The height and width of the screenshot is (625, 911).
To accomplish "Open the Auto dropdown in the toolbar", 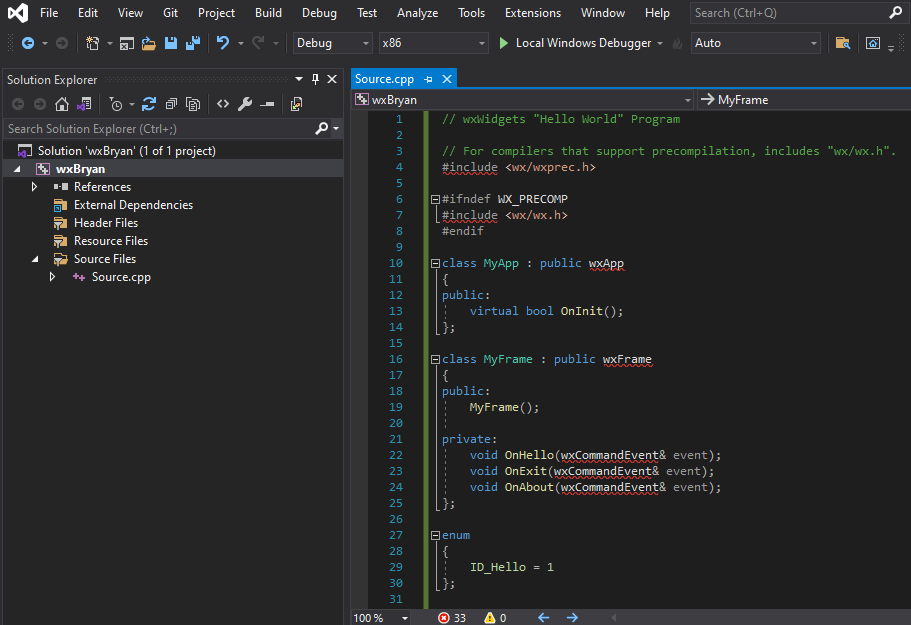I will pos(755,43).
